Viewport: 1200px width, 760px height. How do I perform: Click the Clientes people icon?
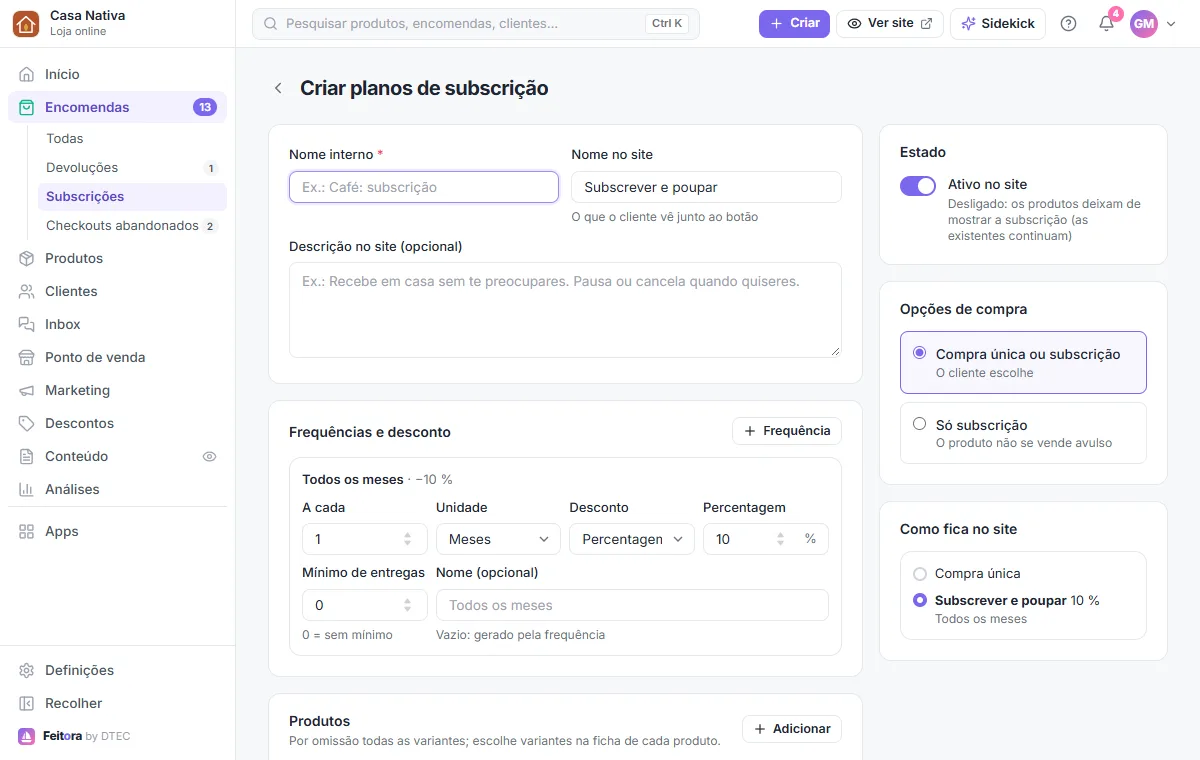pyautogui.click(x=27, y=292)
